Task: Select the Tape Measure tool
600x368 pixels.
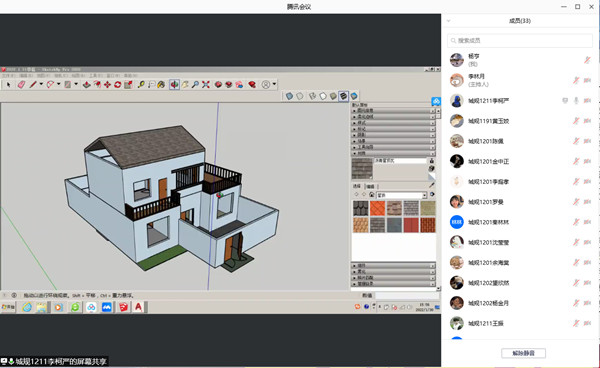Action: click(x=141, y=85)
